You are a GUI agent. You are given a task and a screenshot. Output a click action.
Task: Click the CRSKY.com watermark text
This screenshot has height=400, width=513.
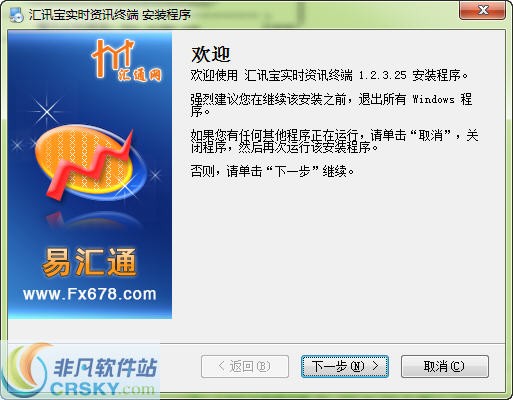(103, 389)
